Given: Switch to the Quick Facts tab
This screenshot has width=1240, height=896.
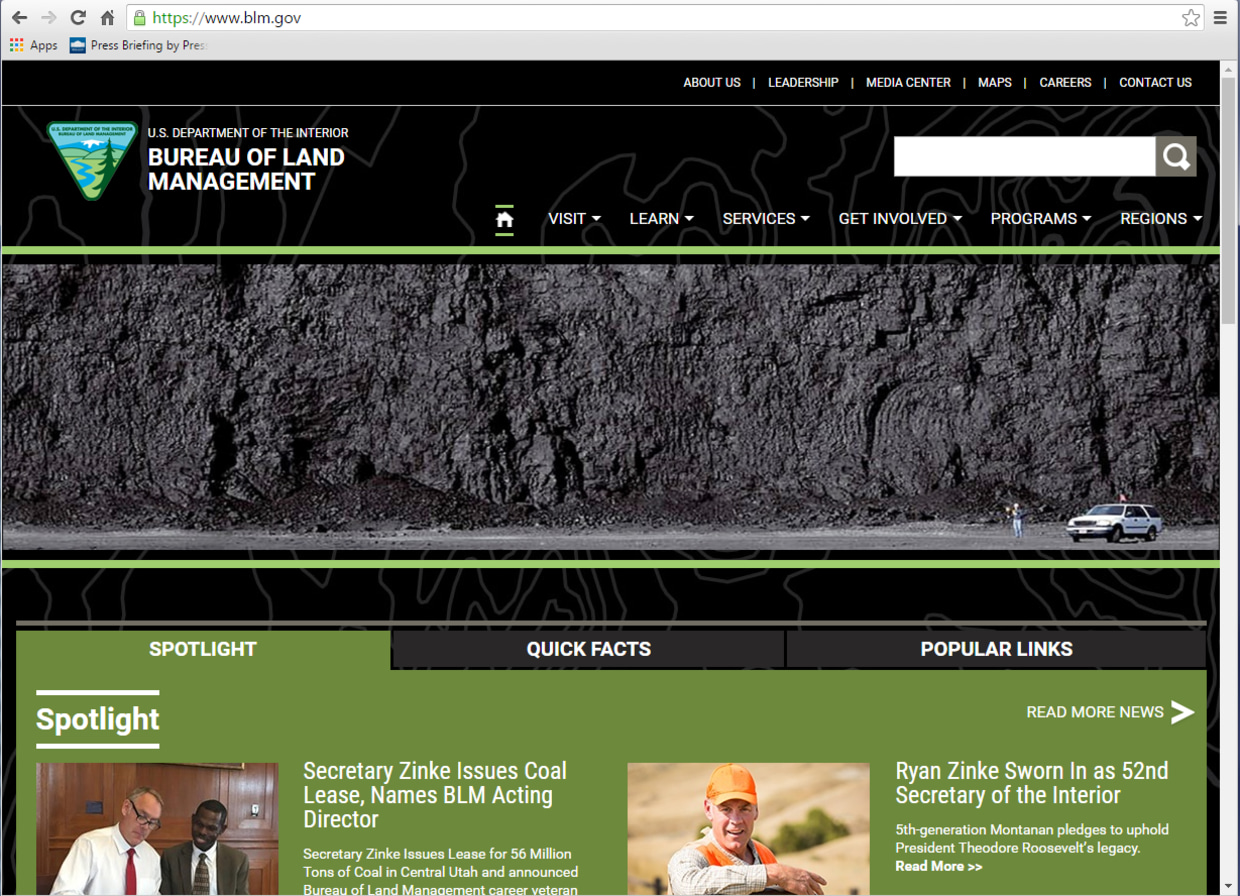Looking at the screenshot, I should coord(589,649).
